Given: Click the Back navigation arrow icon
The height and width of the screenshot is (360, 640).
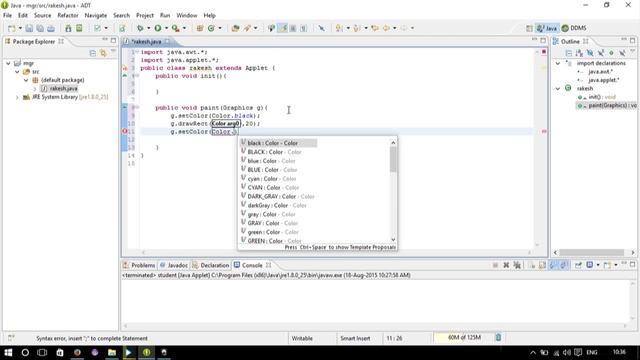Looking at the screenshot, I should pyautogui.click(x=386, y=28).
